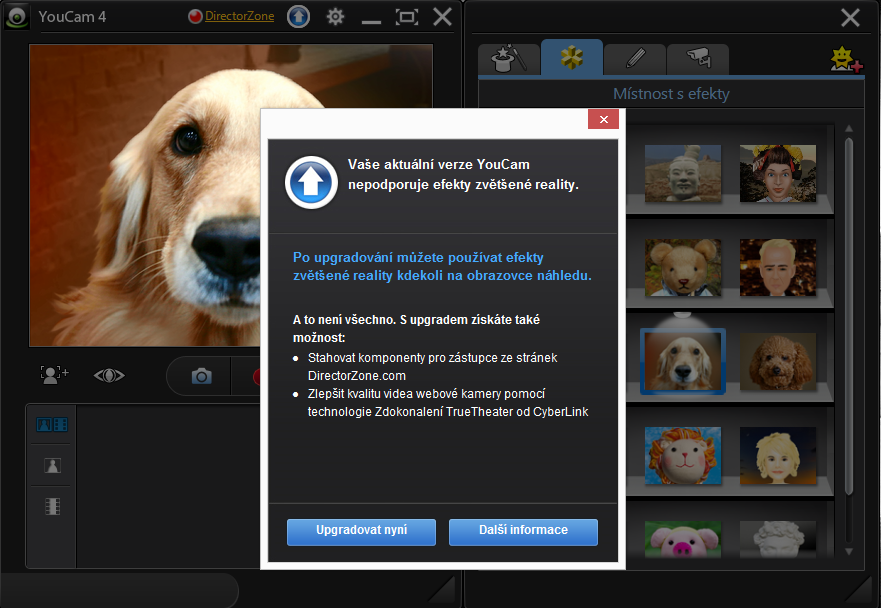881x608 pixels.
Task: Open the DirectorZone link
Action: (x=239, y=17)
